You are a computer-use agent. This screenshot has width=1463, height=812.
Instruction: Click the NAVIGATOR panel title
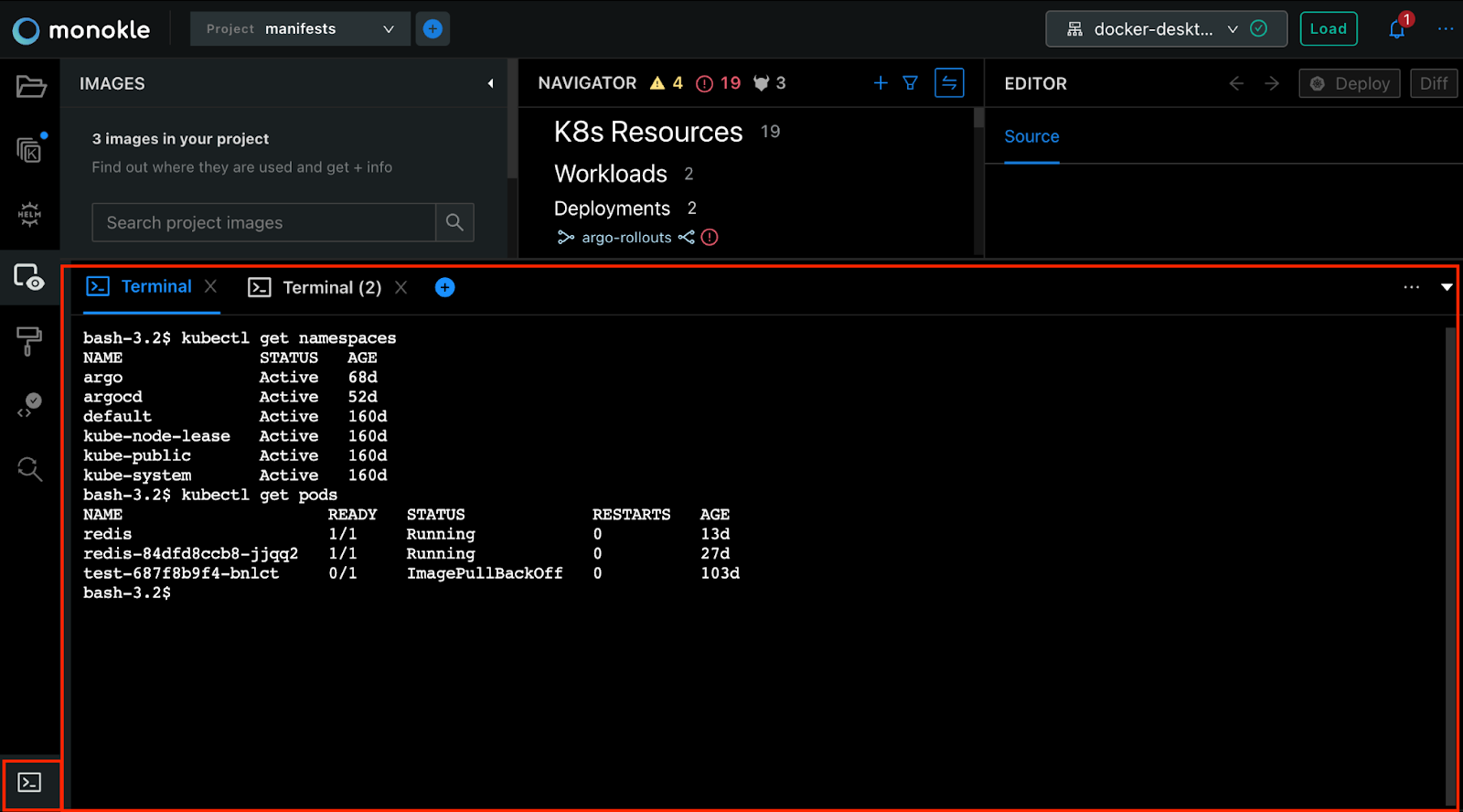coord(587,83)
